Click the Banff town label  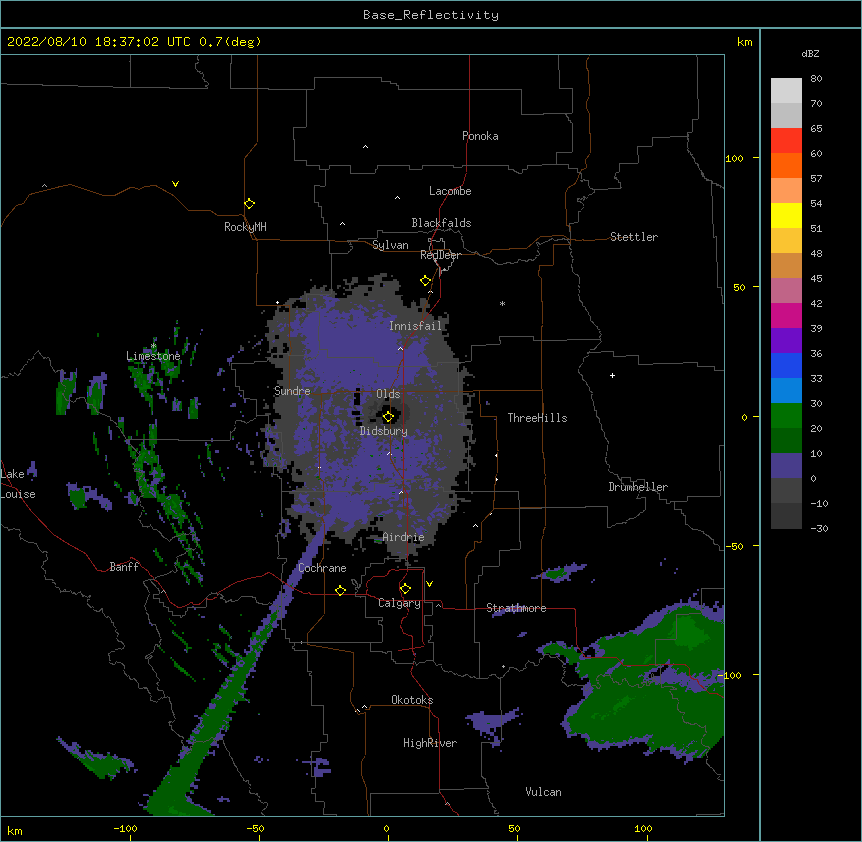pos(124,567)
